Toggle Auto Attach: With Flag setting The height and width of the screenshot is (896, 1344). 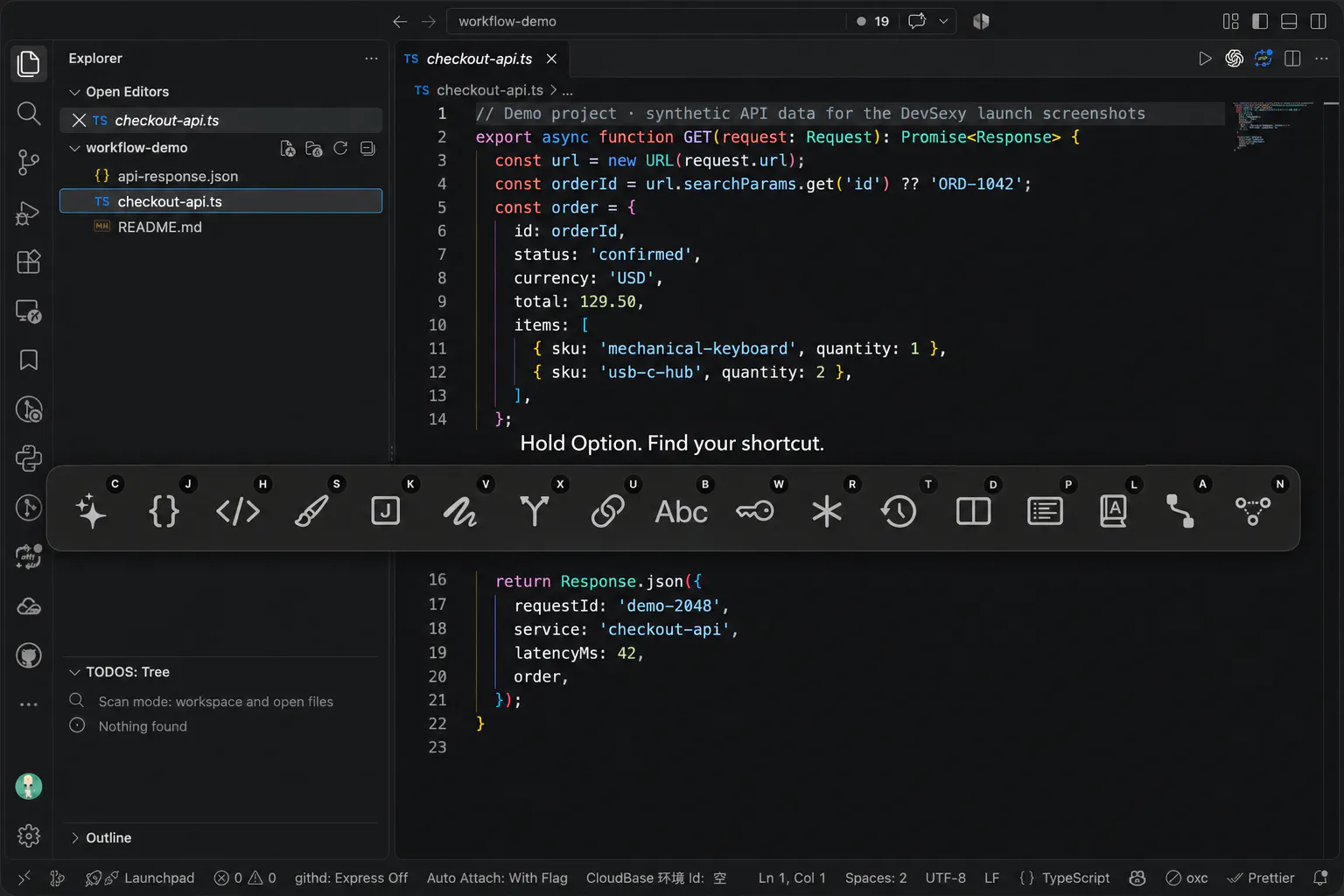[x=497, y=878]
